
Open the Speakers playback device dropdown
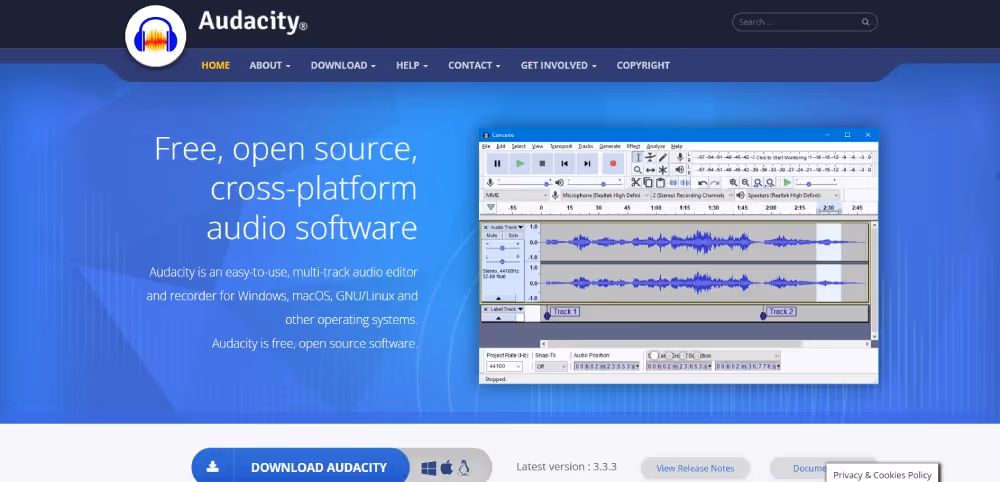click(x=793, y=195)
